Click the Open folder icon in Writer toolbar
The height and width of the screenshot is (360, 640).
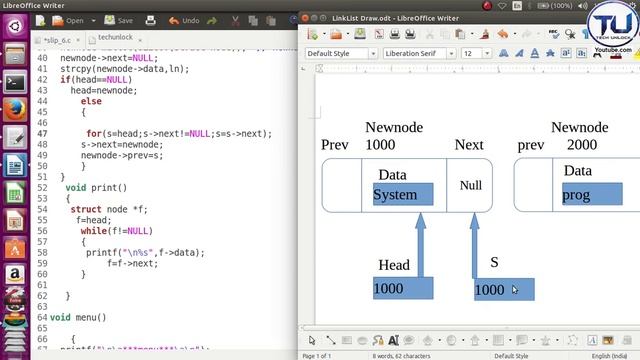coord(336,34)
